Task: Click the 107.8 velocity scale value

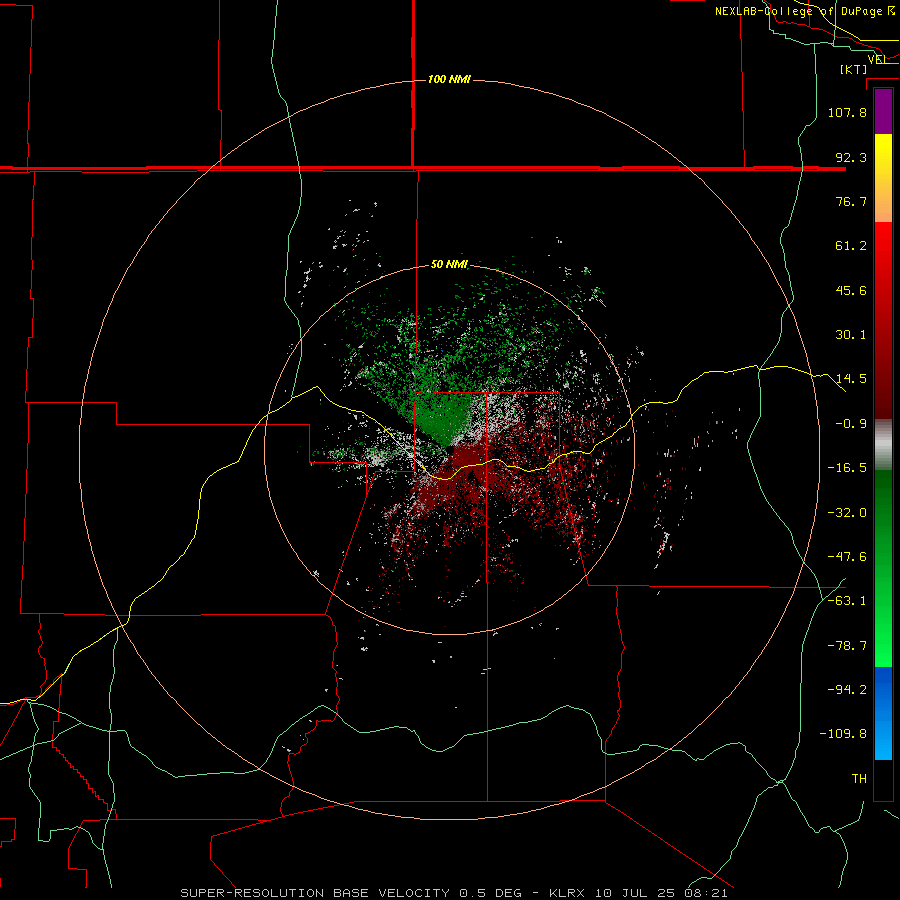Action: tap(847, 112)
